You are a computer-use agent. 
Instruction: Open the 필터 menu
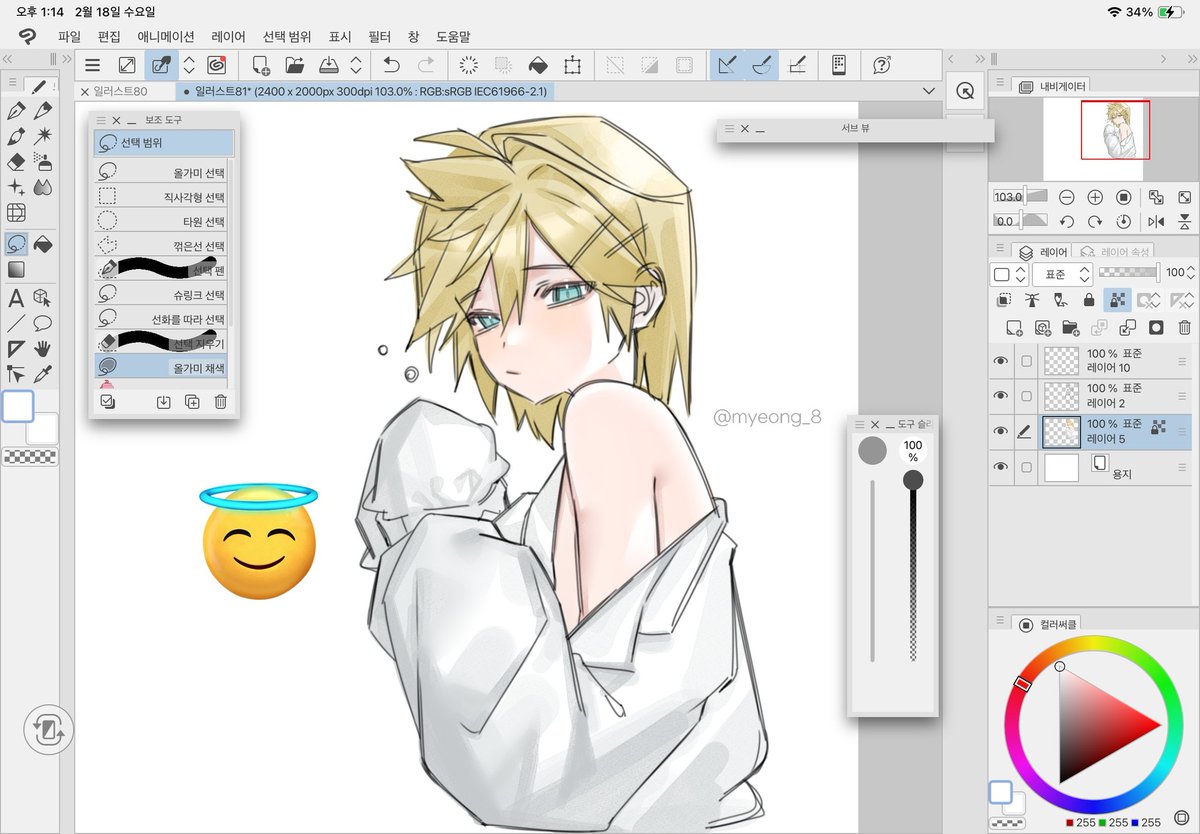[380, 36]
